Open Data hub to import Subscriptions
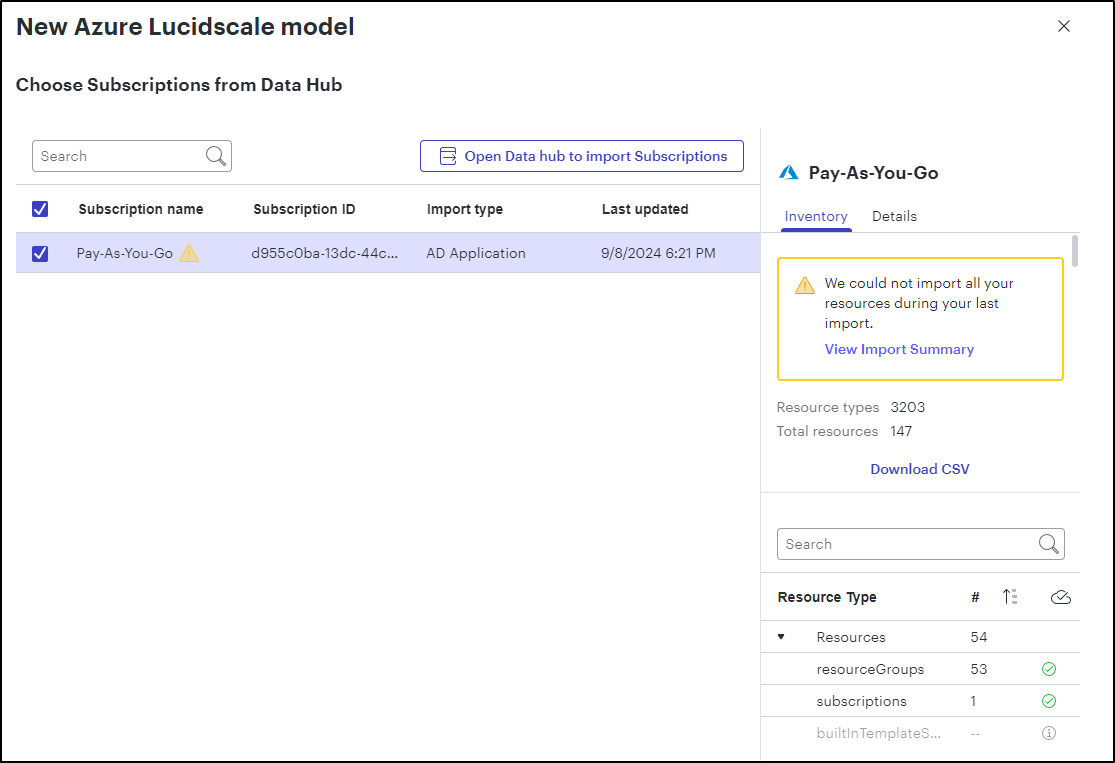This screenshot has width=1115, height=763. coord(582,156)
